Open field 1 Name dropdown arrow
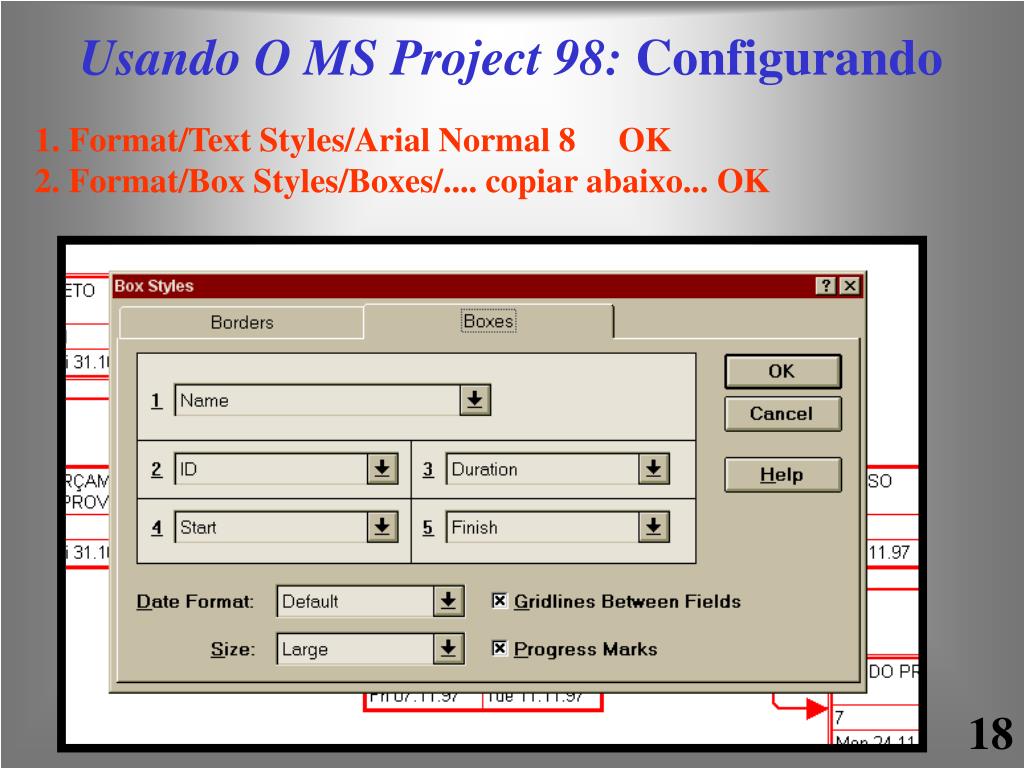1024x768 pixels. click(x=475, y=400)
